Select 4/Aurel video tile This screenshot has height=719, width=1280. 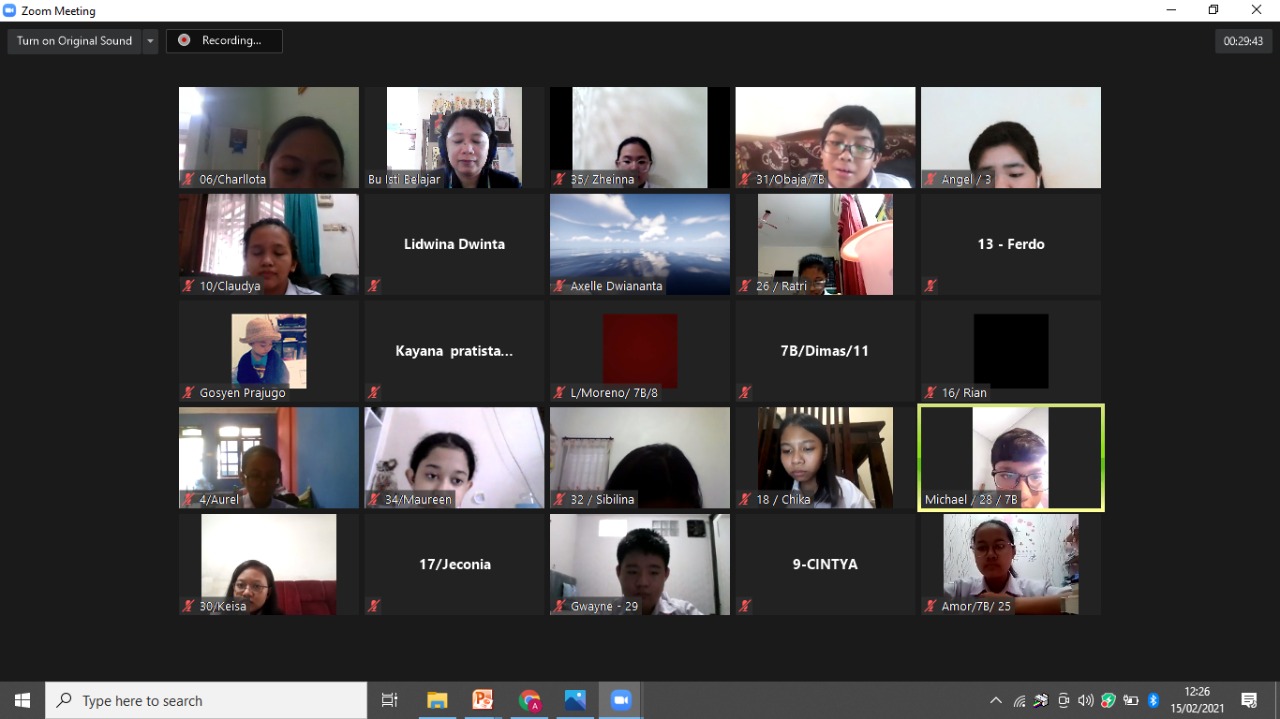click(x=269, y=457)
